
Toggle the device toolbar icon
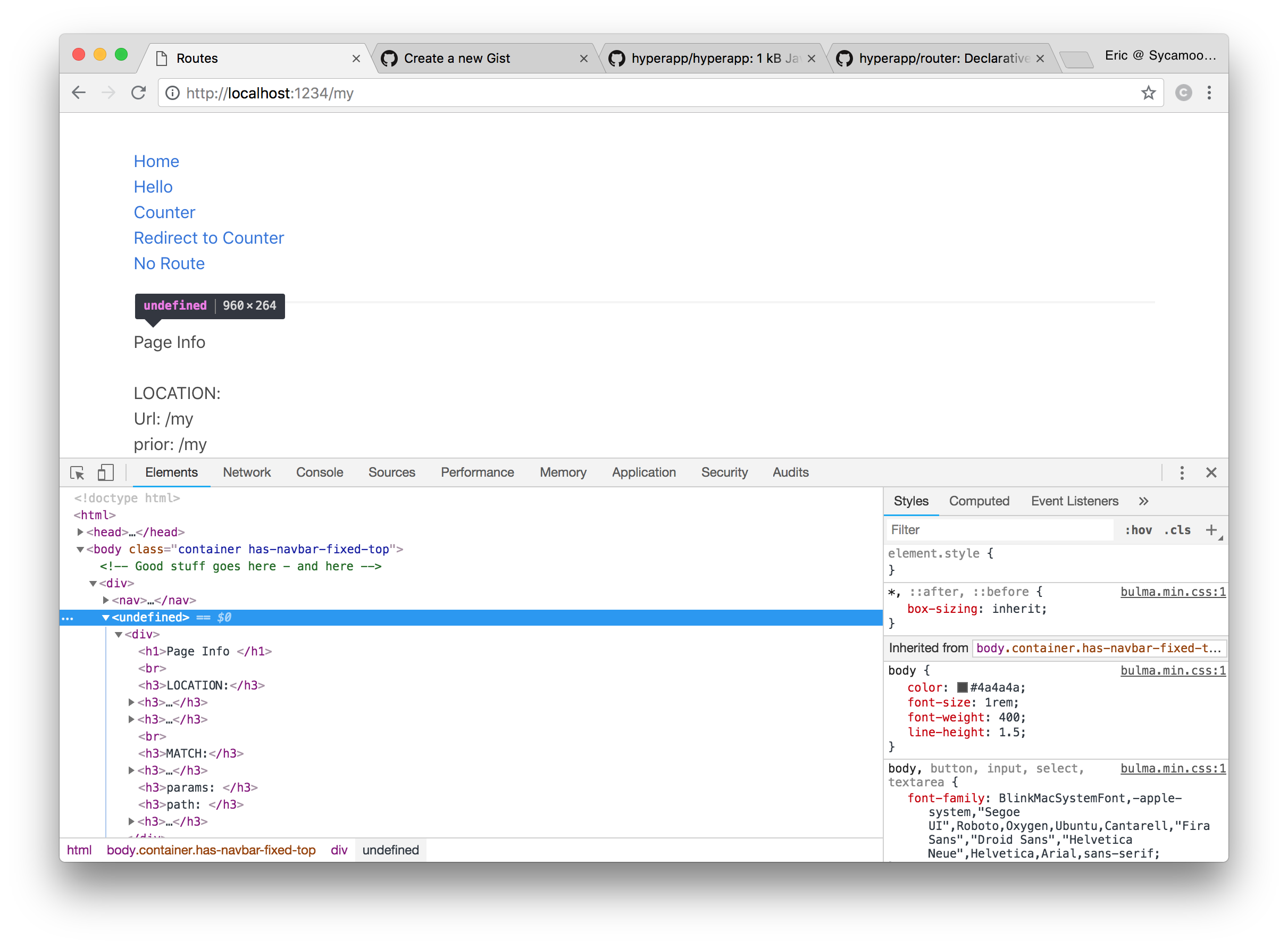[105, 473]
